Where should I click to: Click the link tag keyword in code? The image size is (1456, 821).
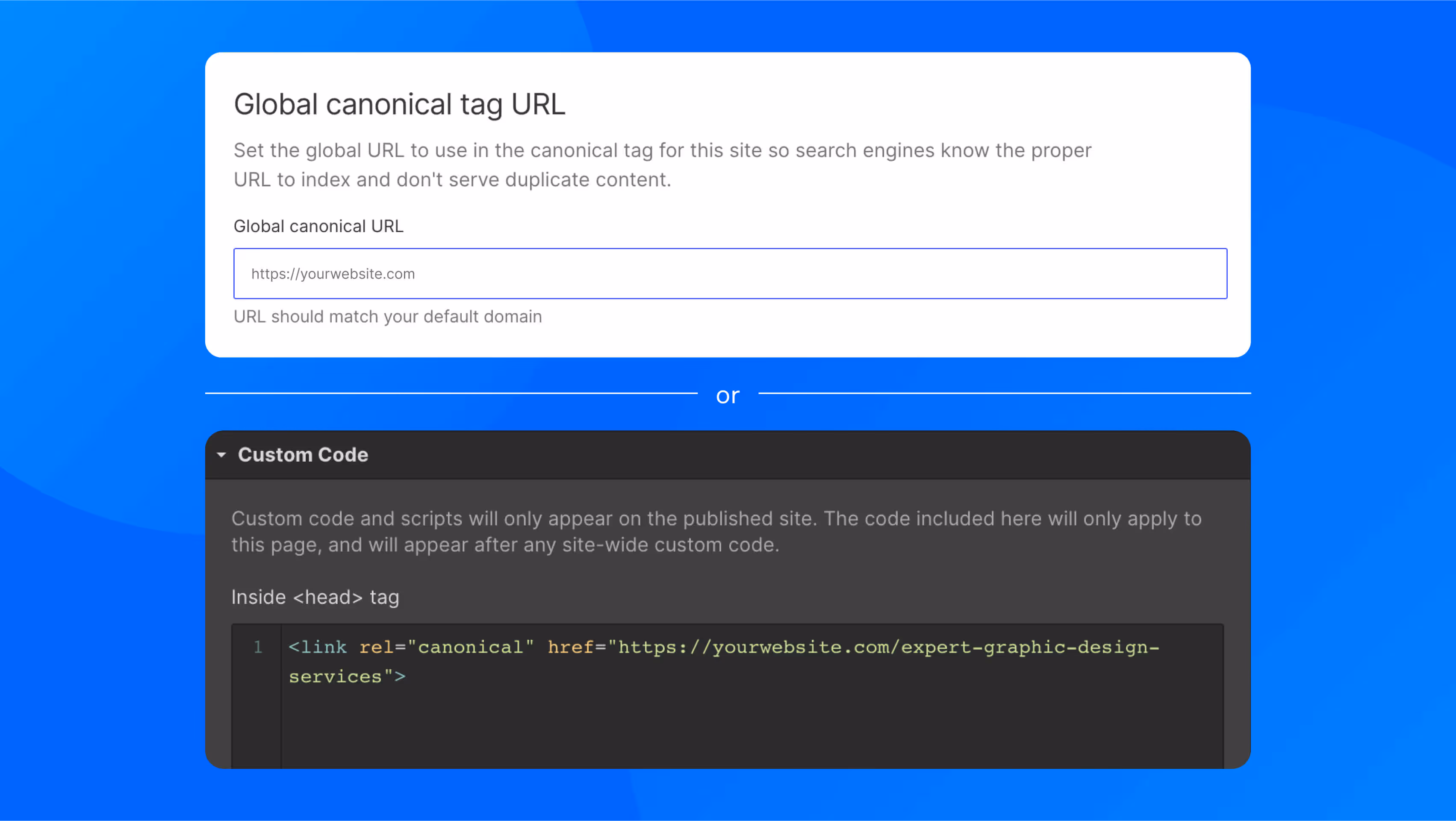tap(324, 647)
